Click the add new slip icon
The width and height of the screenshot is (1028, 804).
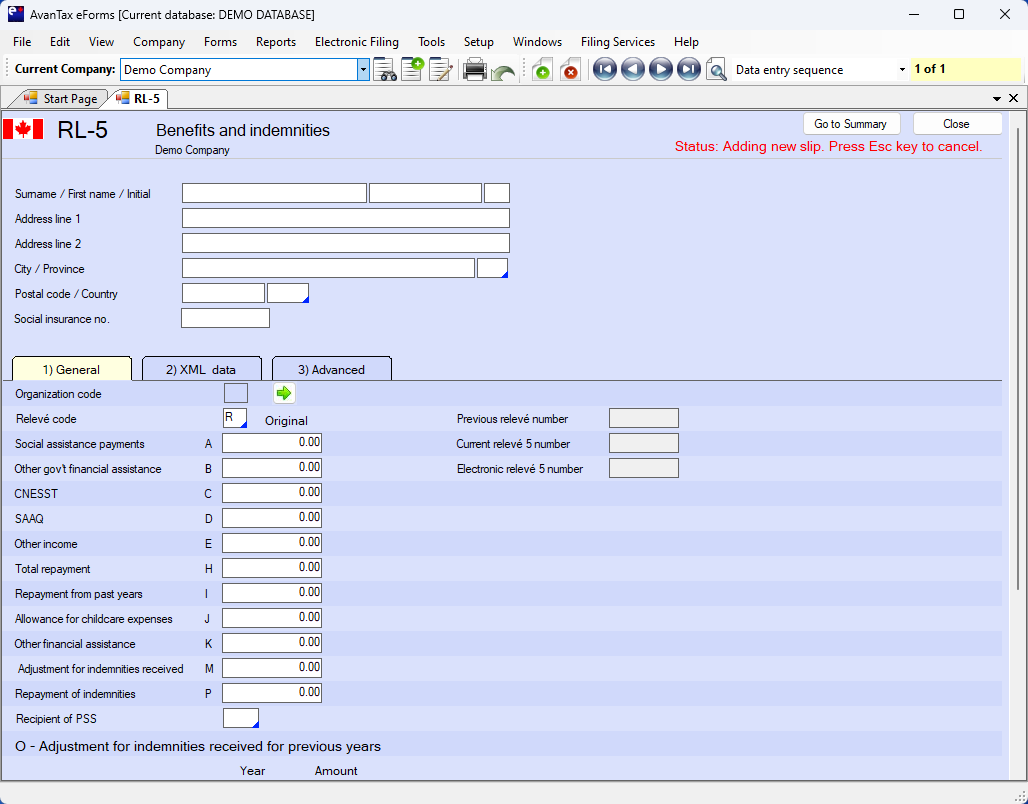pos(542,70)
